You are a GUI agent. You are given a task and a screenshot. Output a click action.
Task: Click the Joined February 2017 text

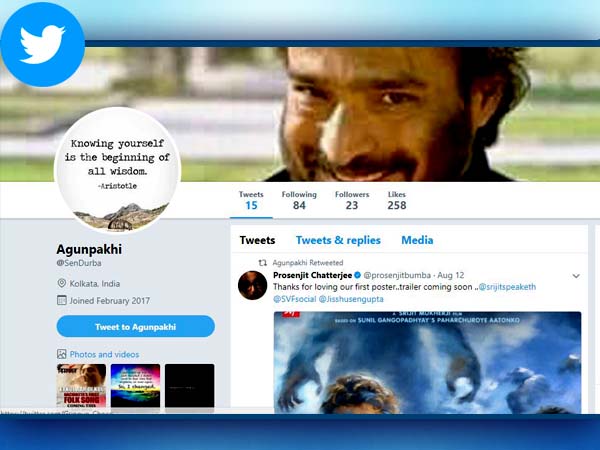pyautogui.click(x=109, y=301)
